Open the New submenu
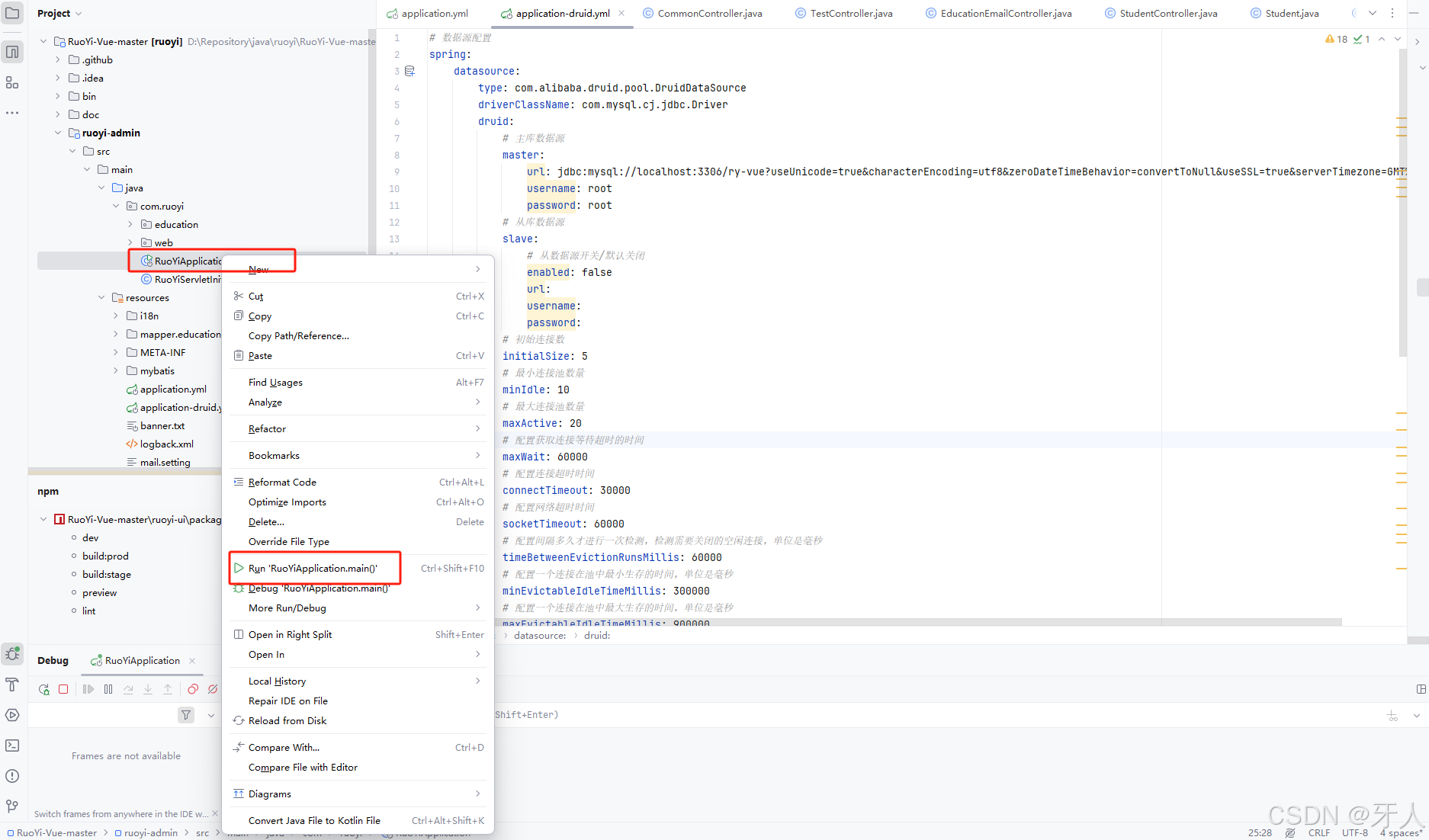The width and height of the screenshot is (1429, 840). pos(358,269)
